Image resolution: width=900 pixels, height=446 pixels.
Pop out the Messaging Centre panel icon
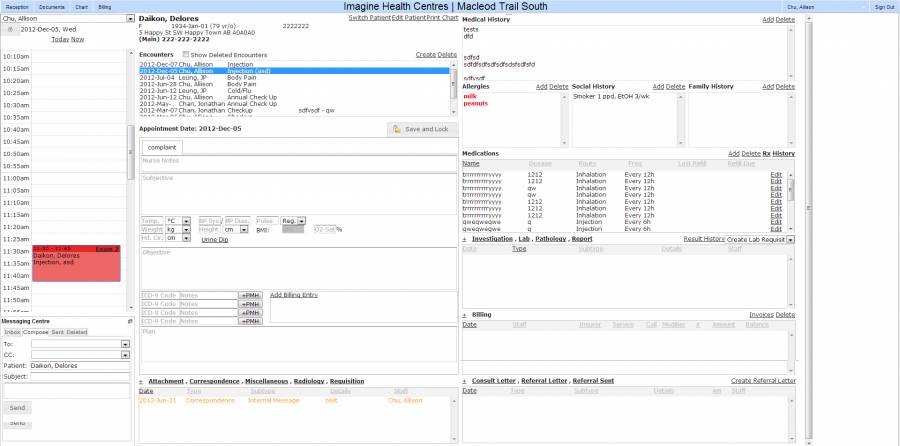coord(130,321)
